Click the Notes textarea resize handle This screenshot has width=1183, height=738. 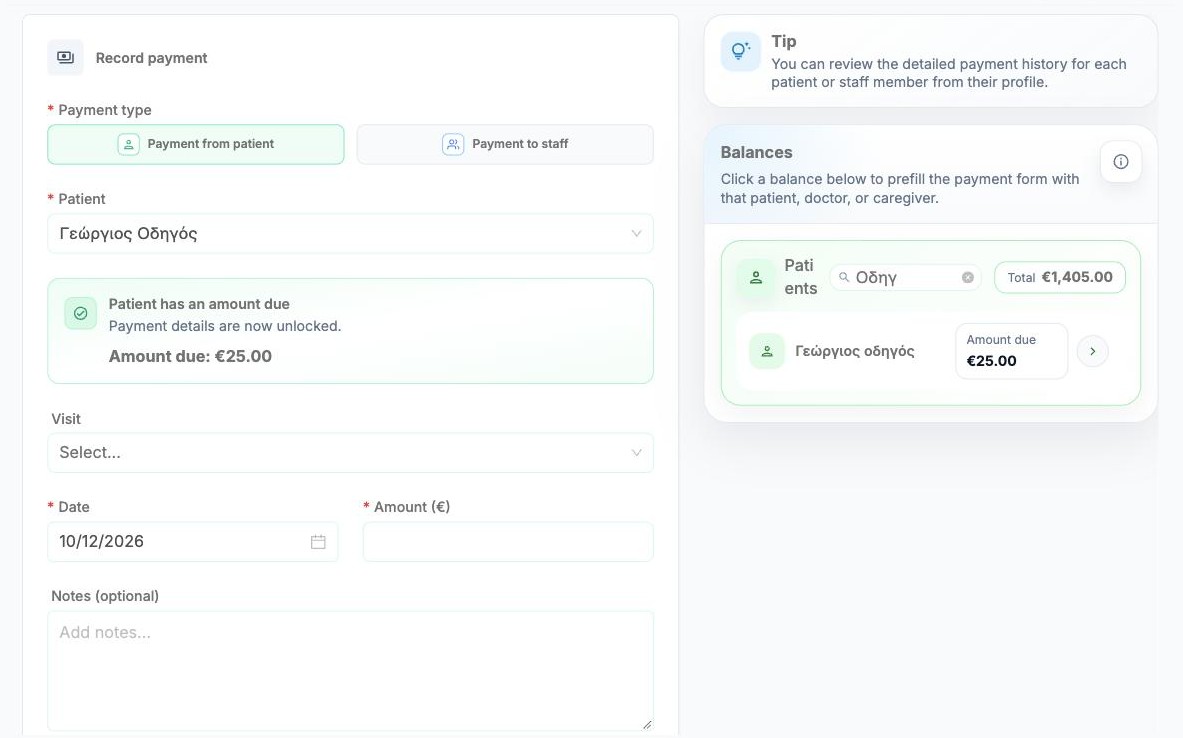[647, 724]
